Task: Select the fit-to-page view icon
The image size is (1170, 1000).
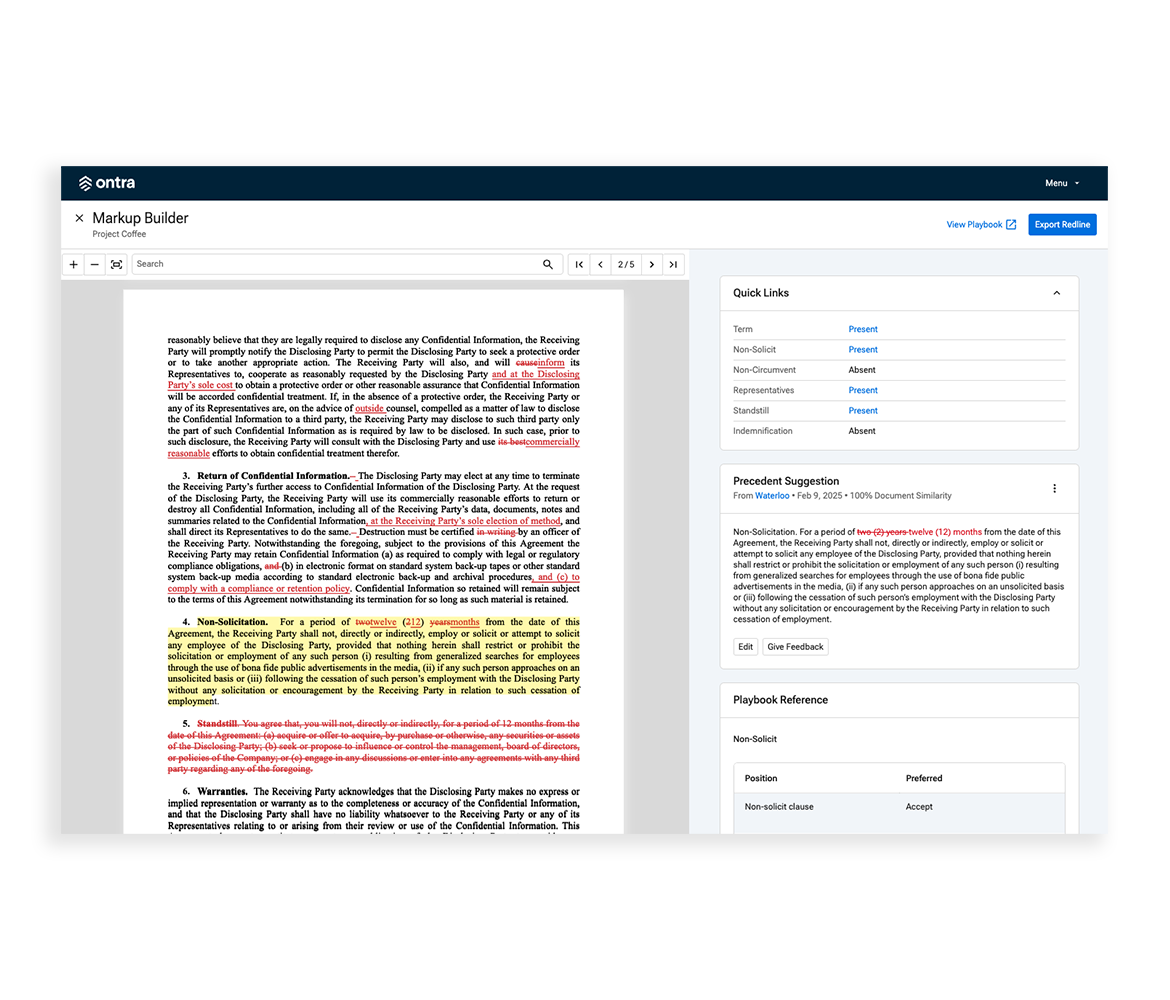Action: [117, 263]
